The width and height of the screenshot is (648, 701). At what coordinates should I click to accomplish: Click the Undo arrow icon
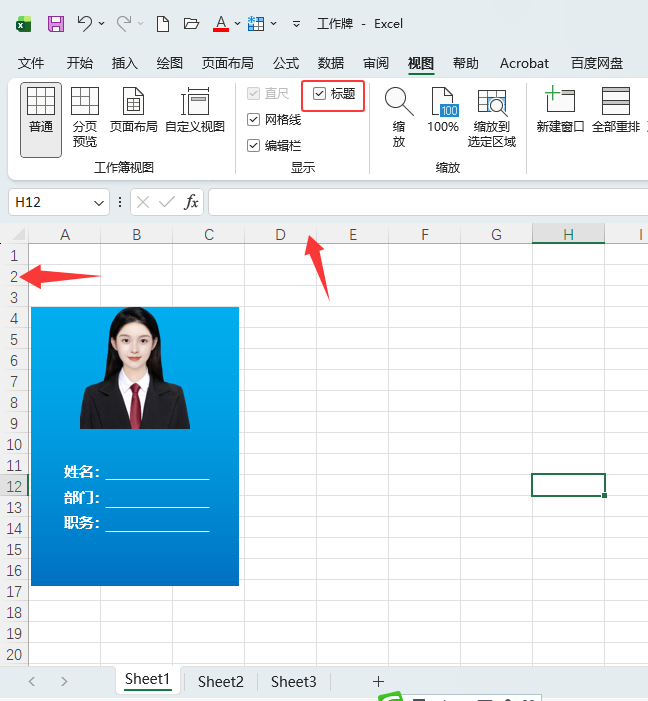coord(85,23)
